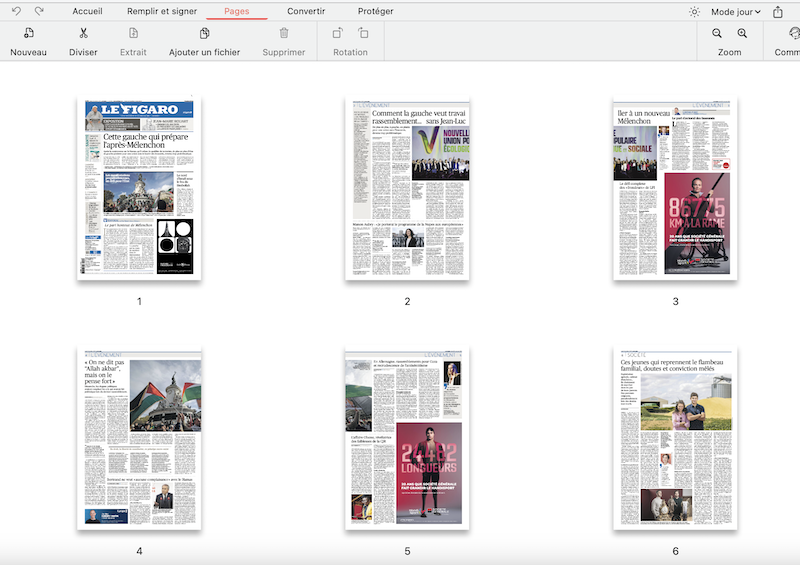This screenshot has width=800, height=565.
Task: Rotate pages left with rotation icon
Action: click(338, 34)
